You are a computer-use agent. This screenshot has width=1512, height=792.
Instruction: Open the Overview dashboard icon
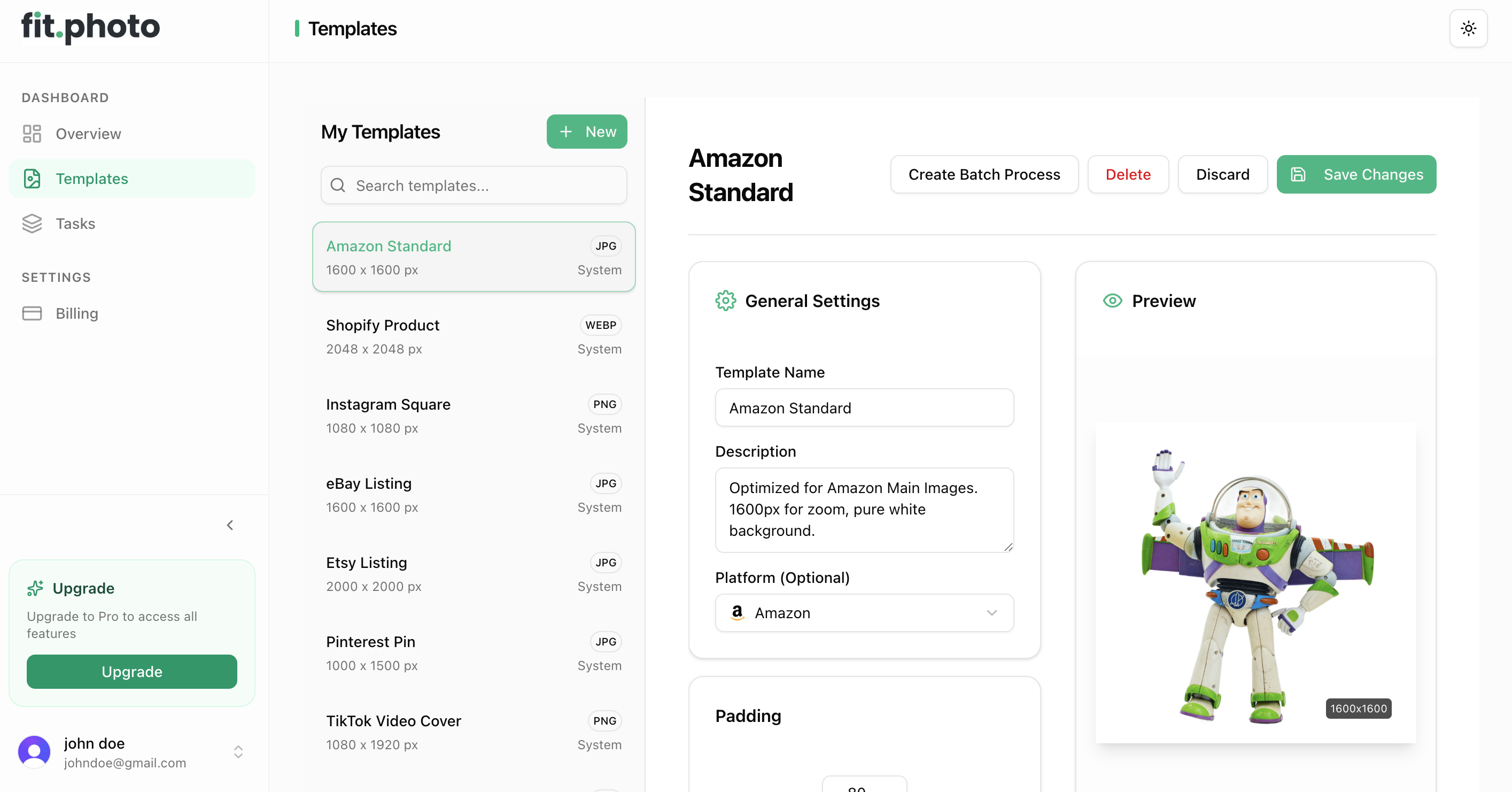click(x=32, y=133)
